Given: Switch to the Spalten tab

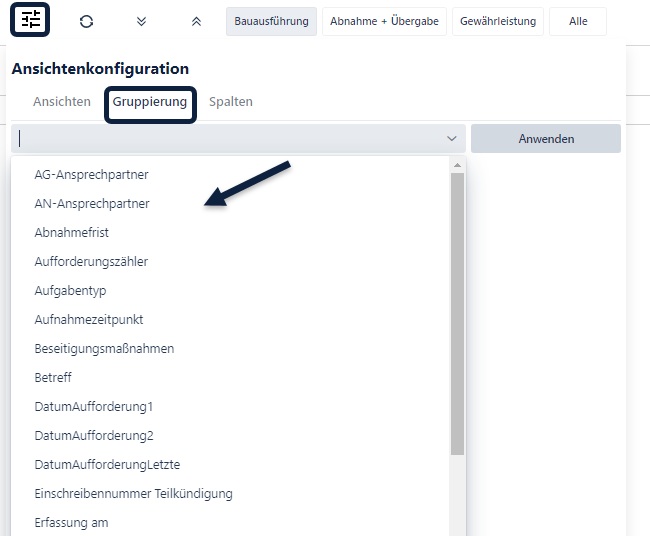Looking at the screenshot, I should pyautogui.click(x=231, y=102).
